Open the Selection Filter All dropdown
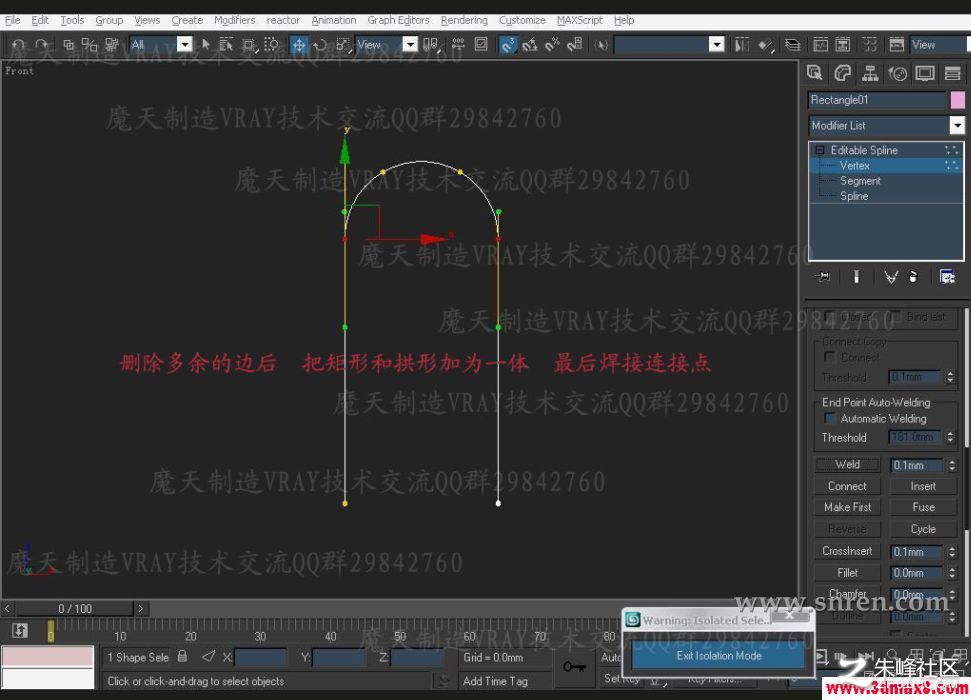Screen dimensions: 971x700 (x=184, y=44)
